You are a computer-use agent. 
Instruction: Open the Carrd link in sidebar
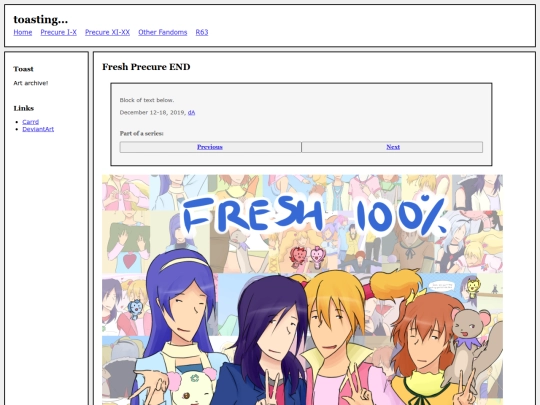pyautogui.click(x=31, y=122)
